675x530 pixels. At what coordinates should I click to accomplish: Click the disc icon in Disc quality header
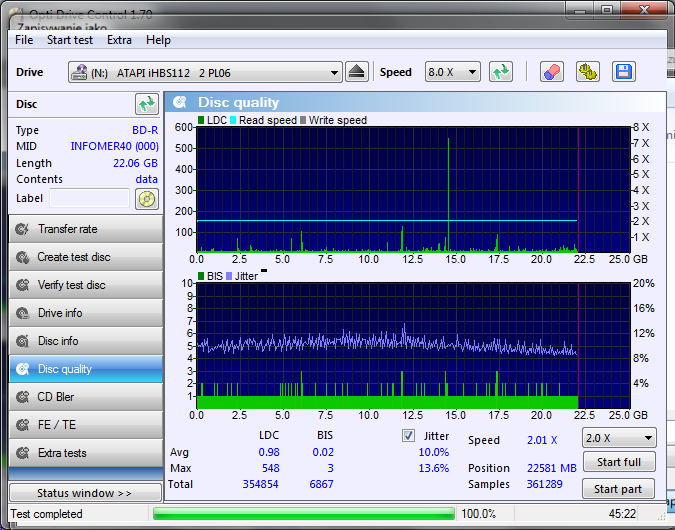[x=180, y=102]
